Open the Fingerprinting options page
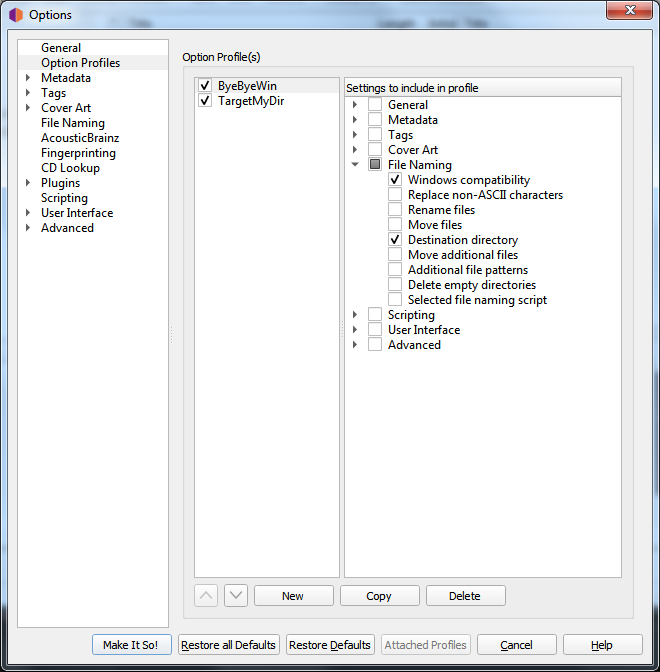 (78, 153)
